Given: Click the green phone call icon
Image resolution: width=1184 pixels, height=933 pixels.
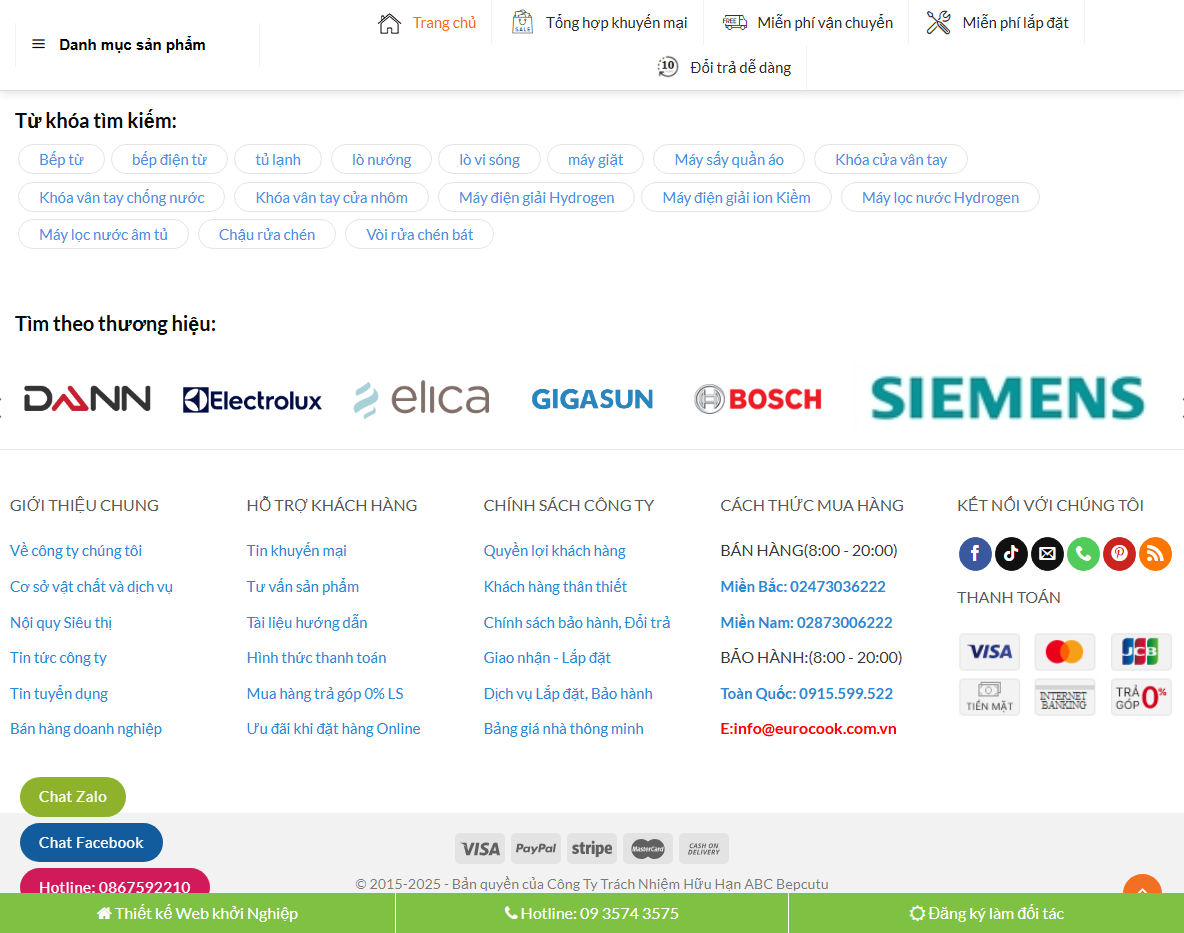Looking at the screenshot, I should [1083, 553].
